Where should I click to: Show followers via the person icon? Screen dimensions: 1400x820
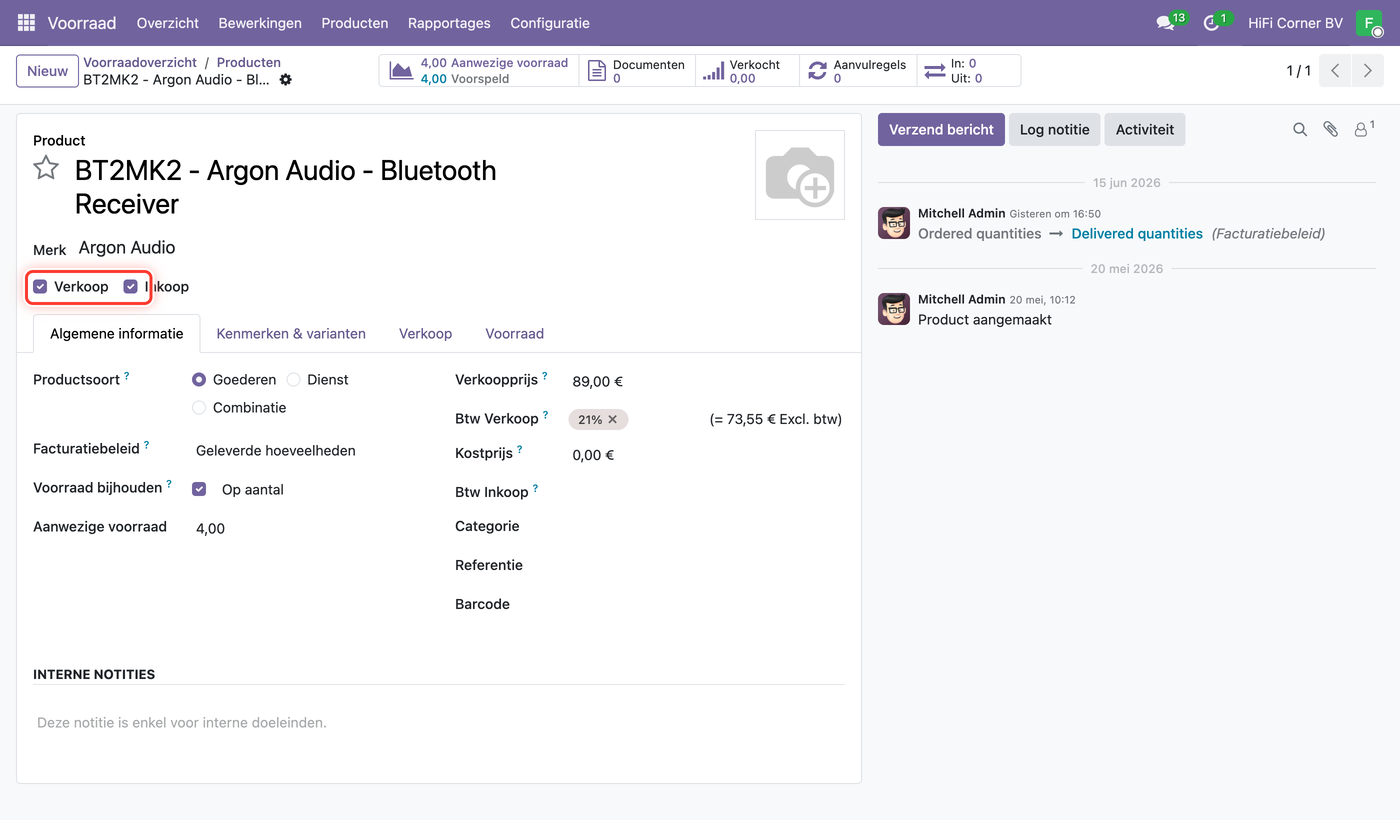coord(1362,129)
